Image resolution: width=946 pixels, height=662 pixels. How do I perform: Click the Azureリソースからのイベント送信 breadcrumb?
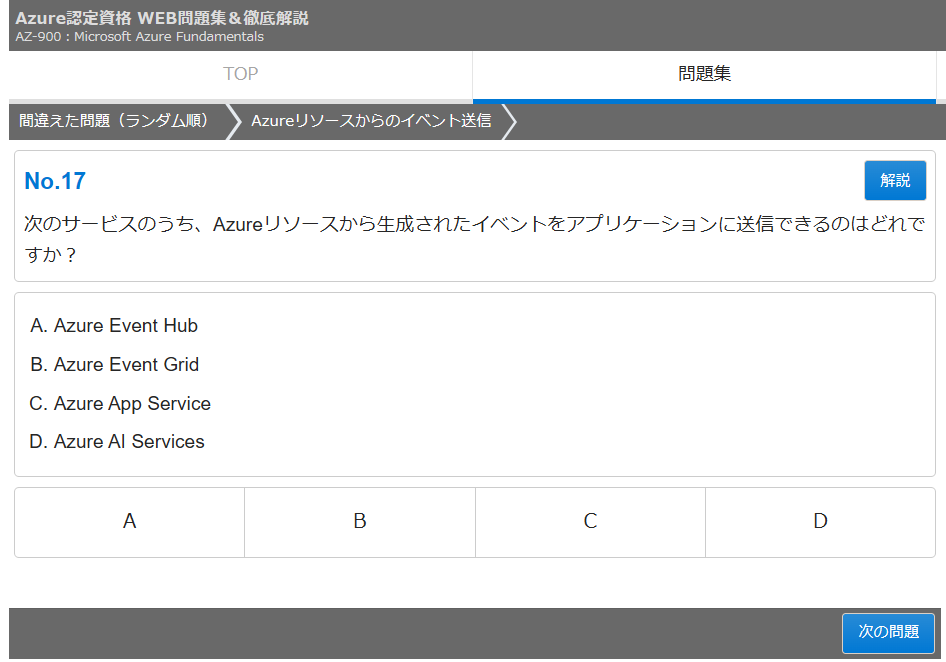(371, 121)
